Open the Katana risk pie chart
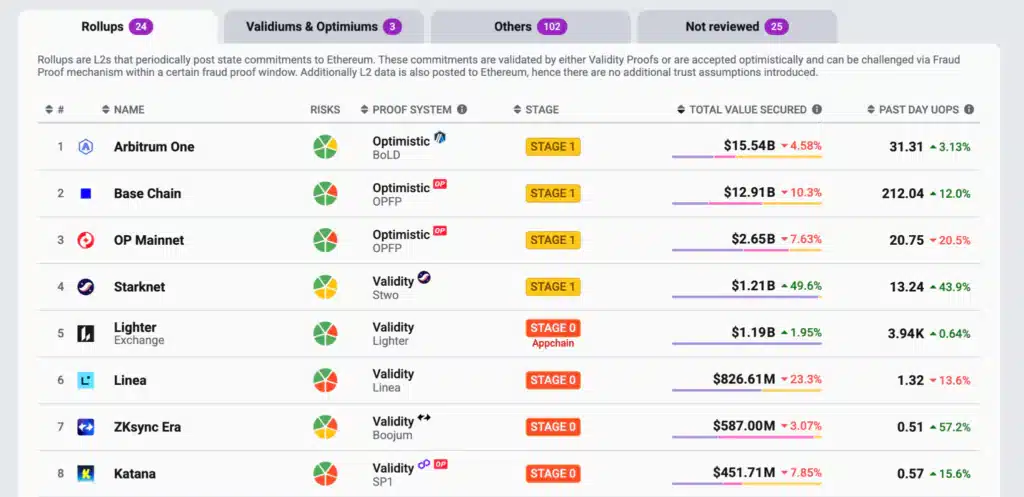The height and width of the screenshot is (497, 1024). point(325,474)
